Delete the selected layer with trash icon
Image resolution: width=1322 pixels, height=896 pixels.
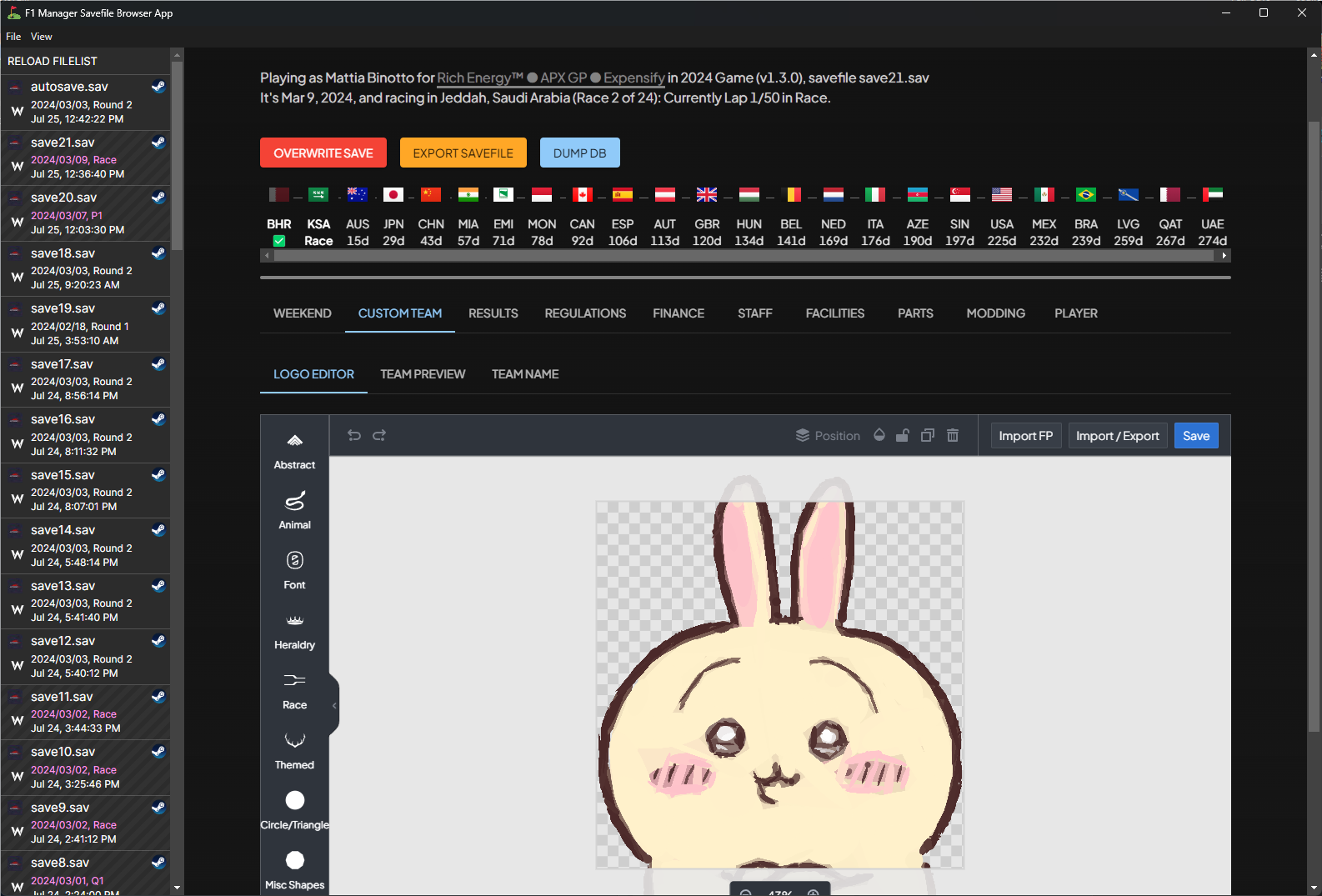(953, 435)
